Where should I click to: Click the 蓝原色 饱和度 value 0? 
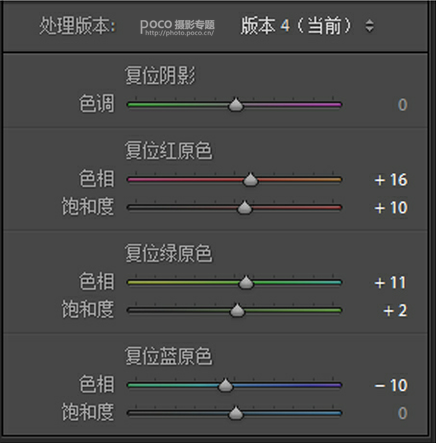click(403, 413)
